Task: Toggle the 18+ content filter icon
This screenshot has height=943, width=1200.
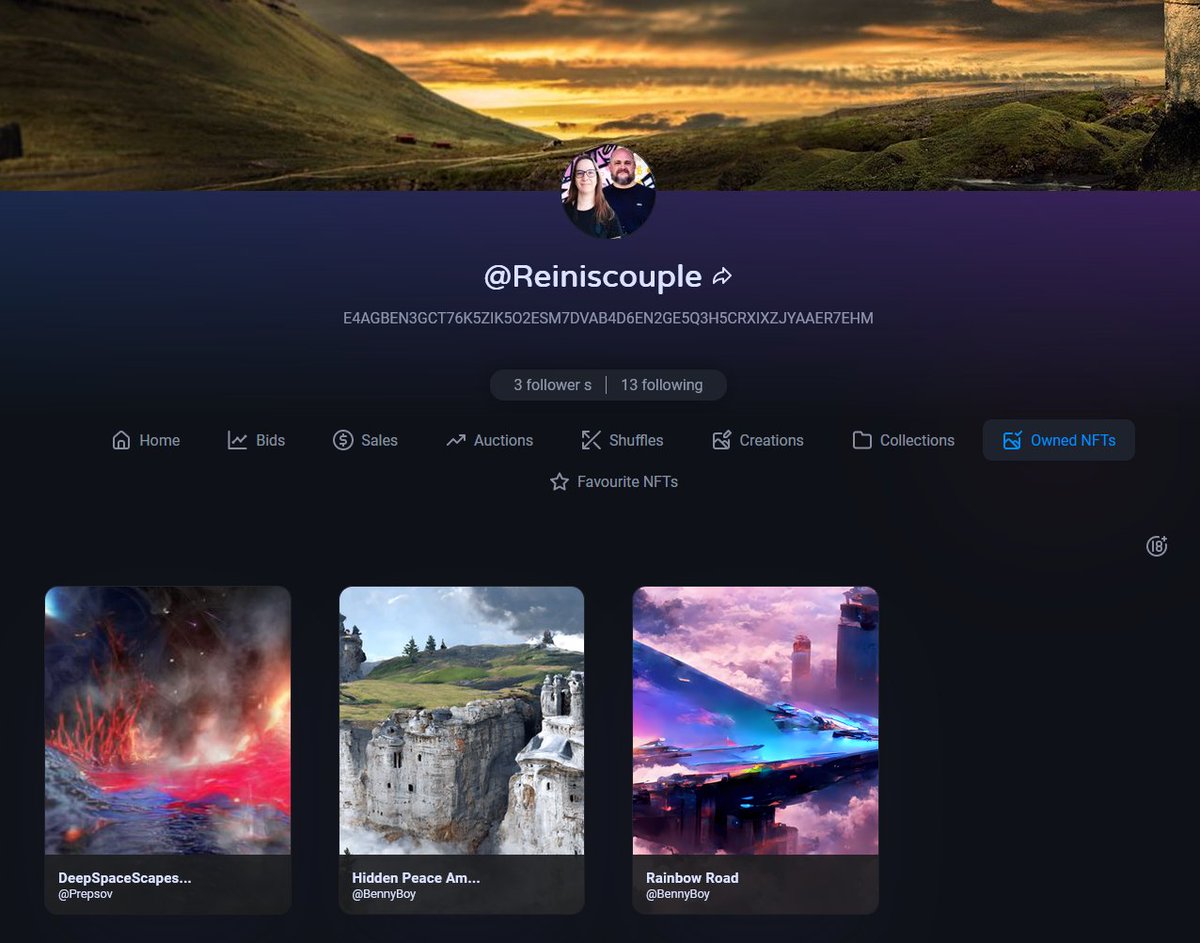Action: click(x=1157, y=546)
